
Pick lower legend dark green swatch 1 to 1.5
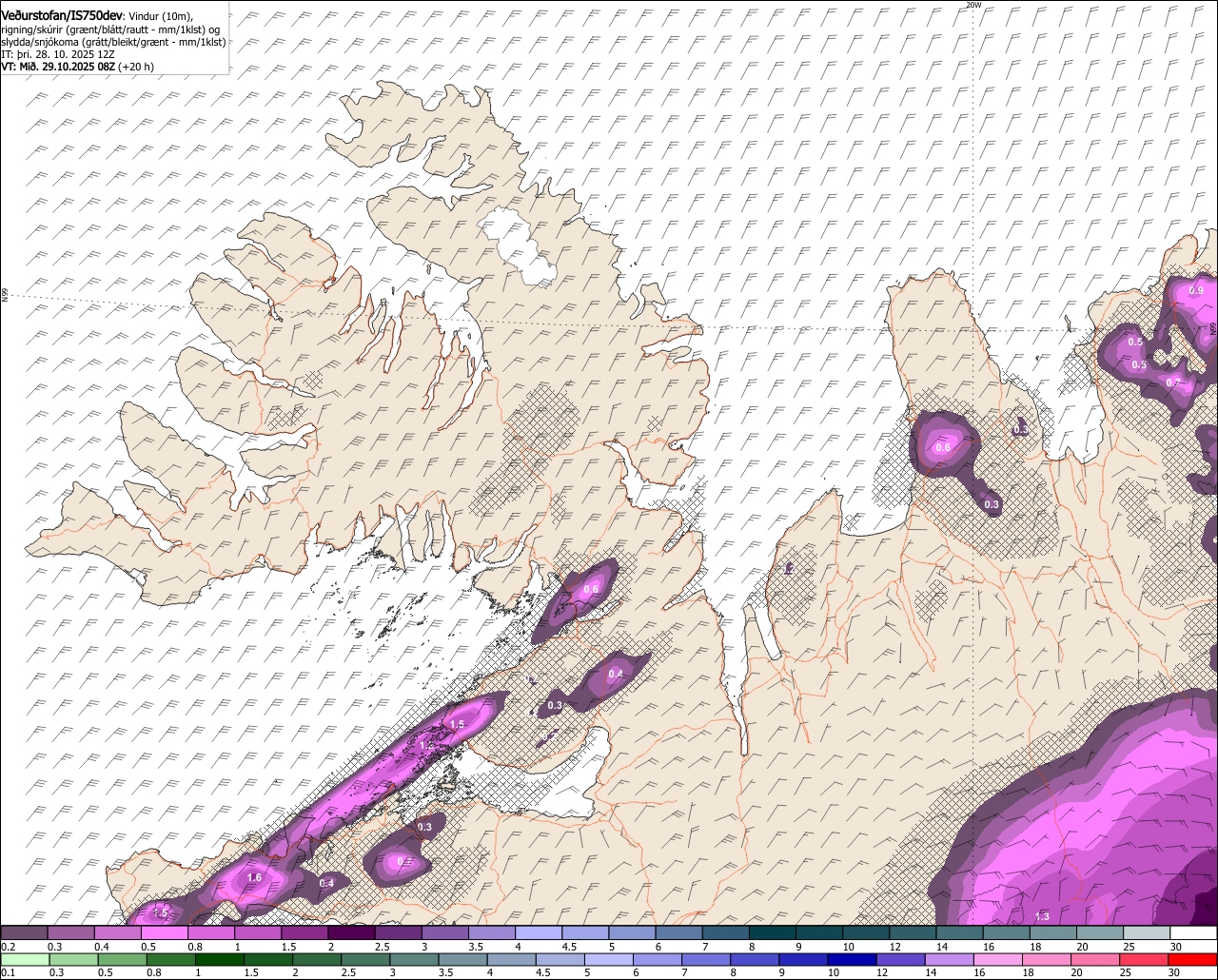coord(220,960)
